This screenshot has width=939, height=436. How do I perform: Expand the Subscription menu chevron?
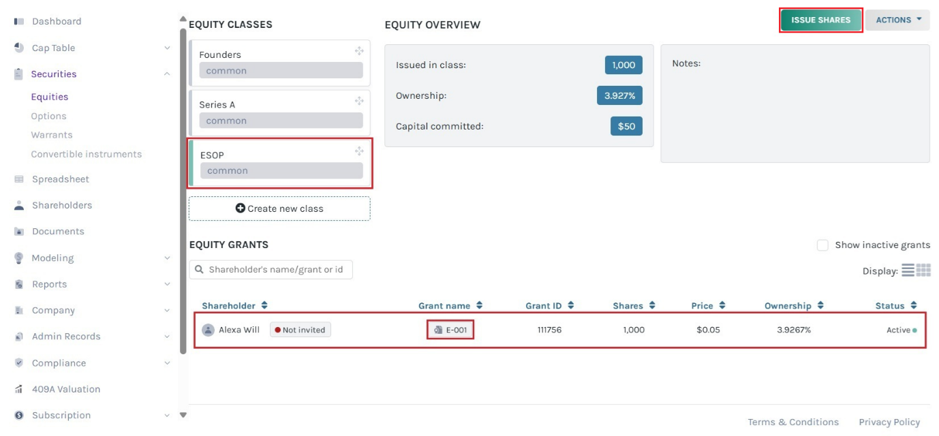pos(167,415)
